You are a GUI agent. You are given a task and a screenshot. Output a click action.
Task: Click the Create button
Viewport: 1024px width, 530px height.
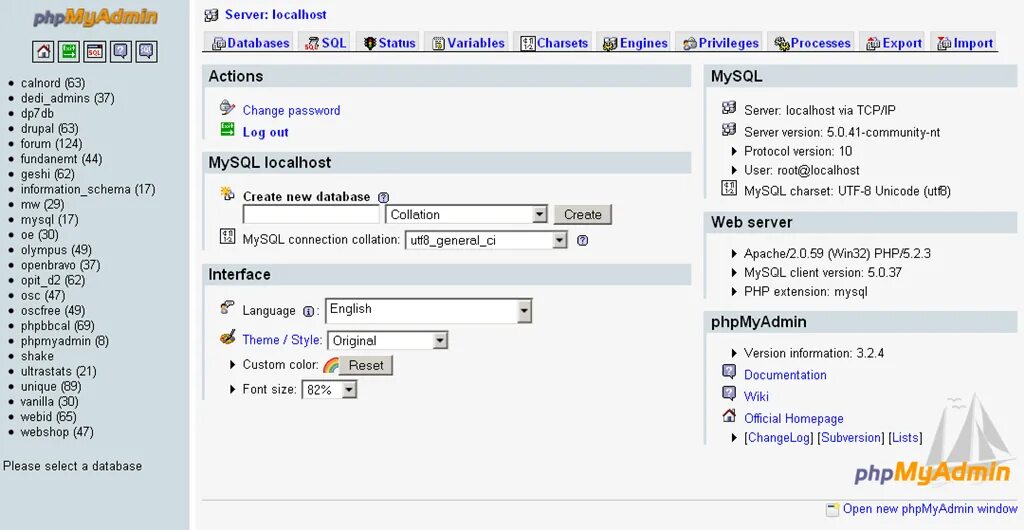[x=583, y=215]
